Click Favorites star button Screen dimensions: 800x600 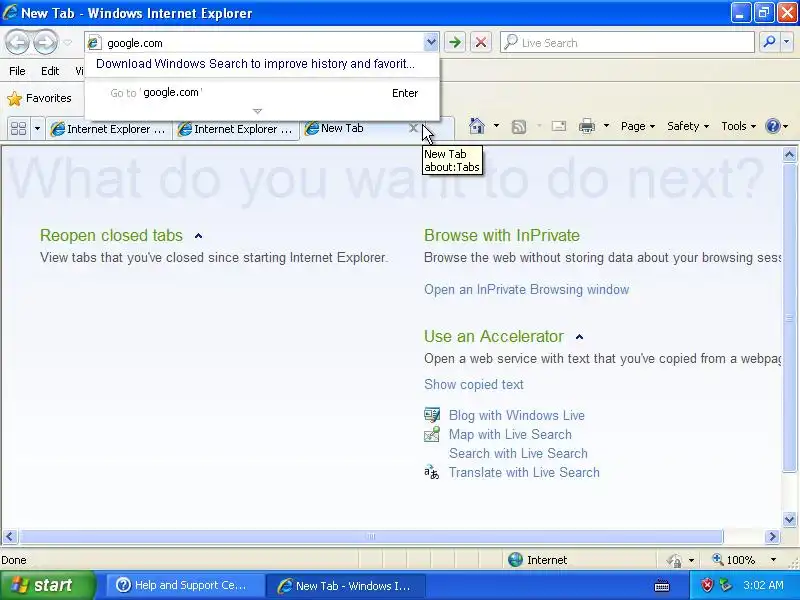[39, 98]
